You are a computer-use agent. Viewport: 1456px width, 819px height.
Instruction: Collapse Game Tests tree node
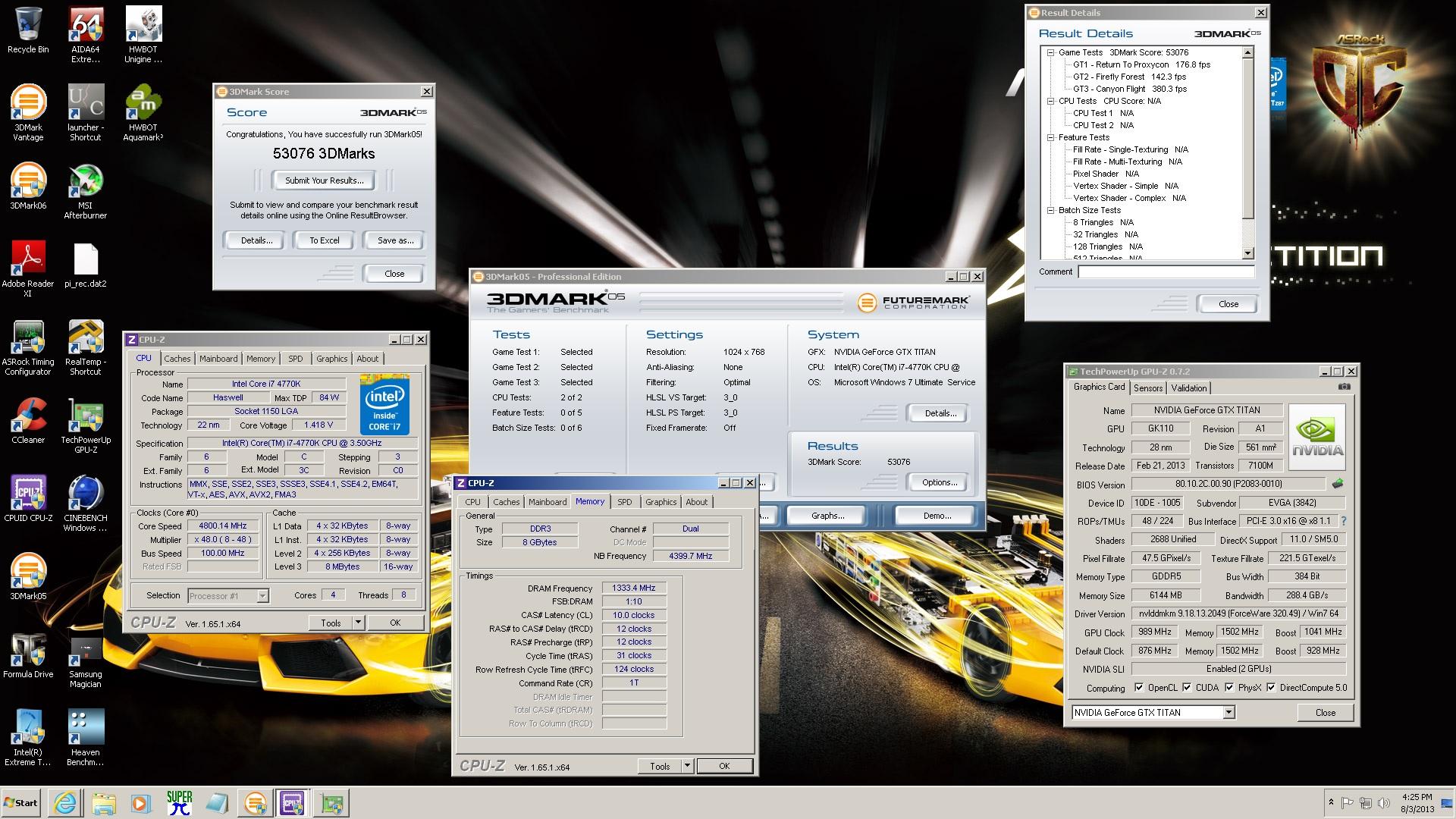click(x=1051, y=52)
